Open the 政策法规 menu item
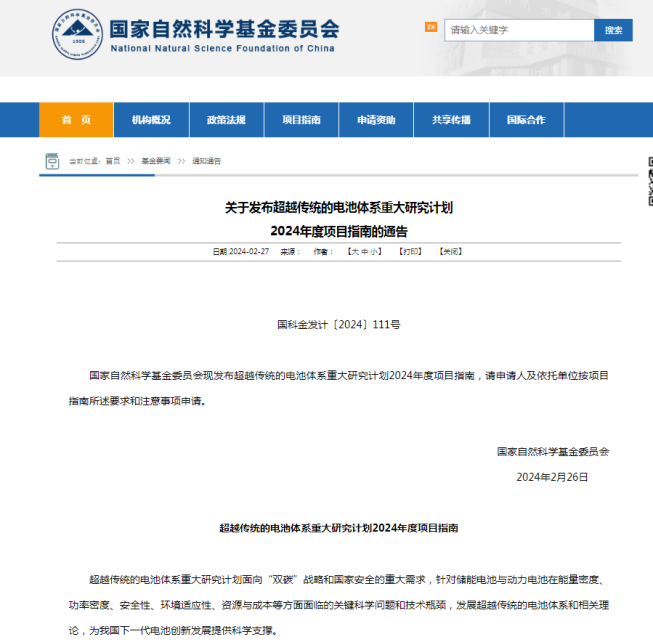Image resolution: width=653 pixels, height=642 pixels. click(x=226, y=120)
